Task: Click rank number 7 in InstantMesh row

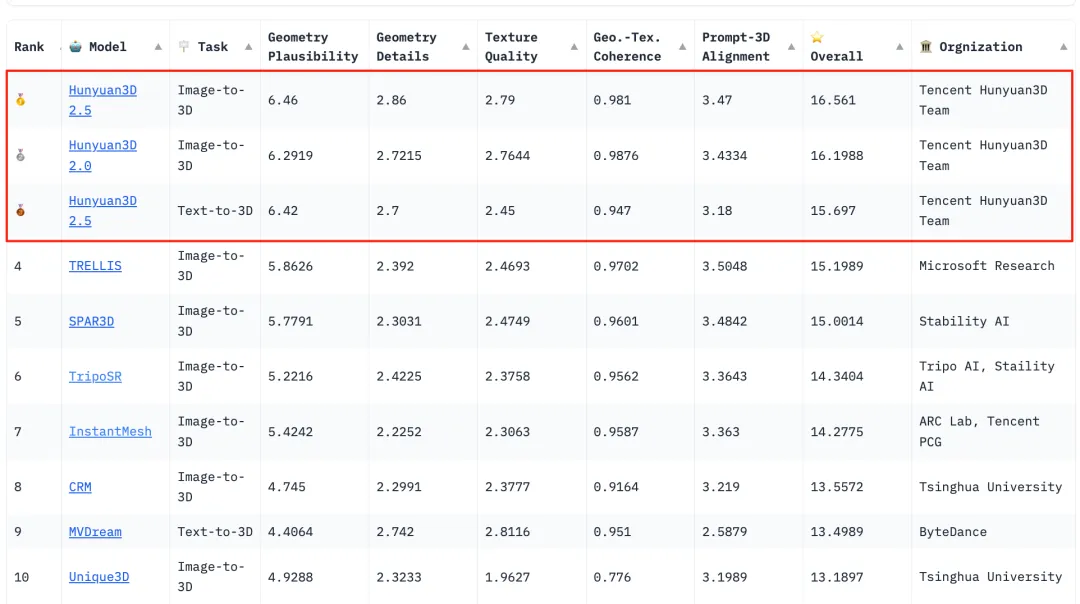Action: tap(18, 432)
